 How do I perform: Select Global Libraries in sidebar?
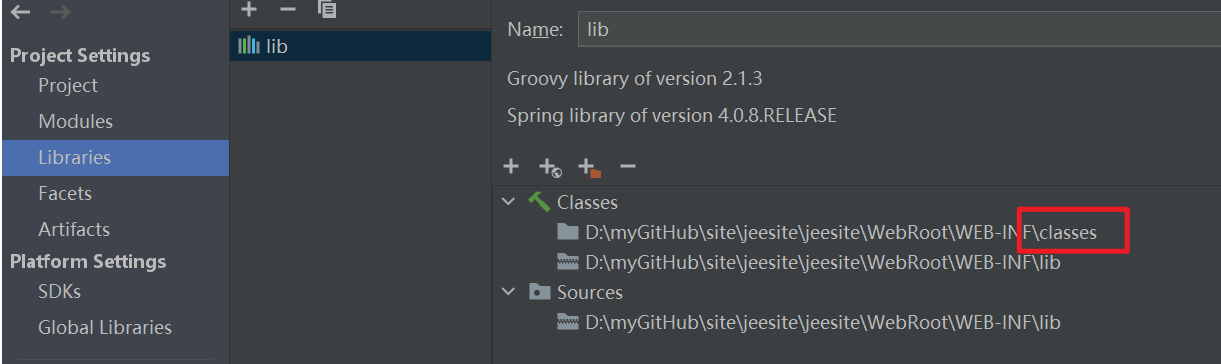coord(105,328)
